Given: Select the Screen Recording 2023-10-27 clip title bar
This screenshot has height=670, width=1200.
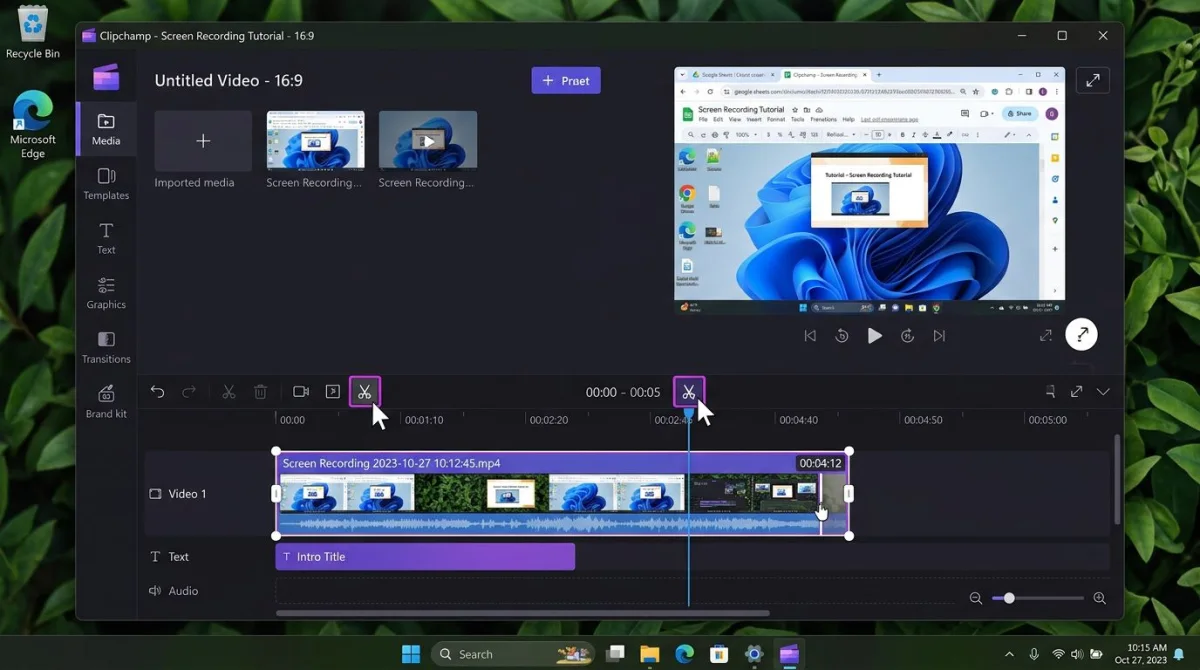Looking at the screenshot, I should (562, 463).
